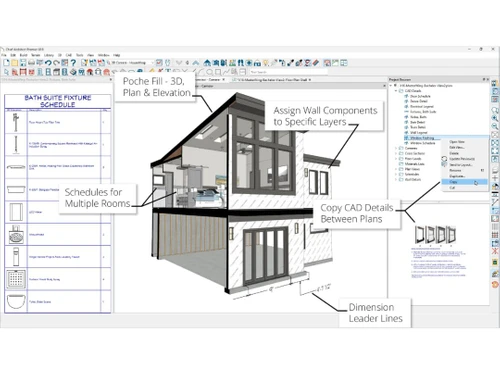The height and width of the screenshot is (375, 500).
Task: Click the Update Previews refresh icon
Action: [444, 159]
